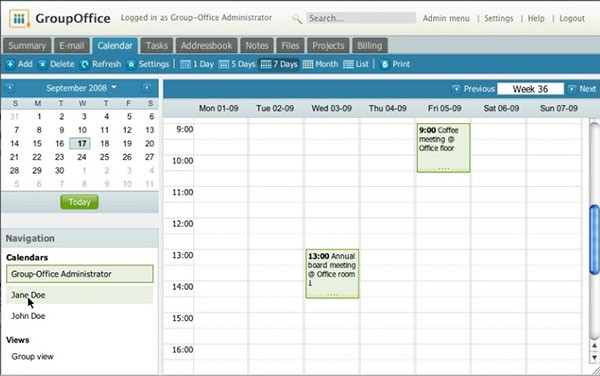600x376 pixels.
Task: Switch to 1 Day view
Action: coord(197,64)
